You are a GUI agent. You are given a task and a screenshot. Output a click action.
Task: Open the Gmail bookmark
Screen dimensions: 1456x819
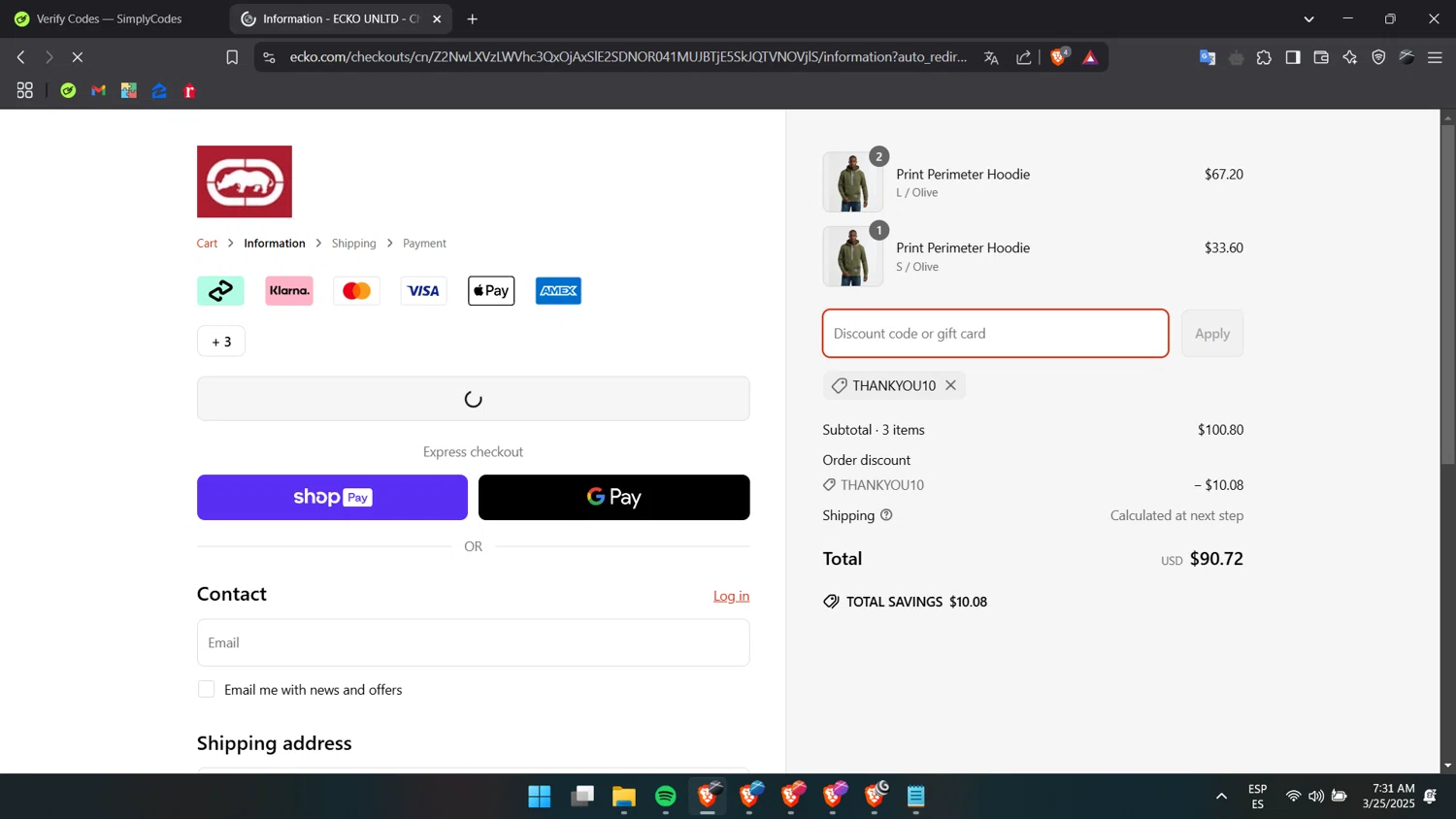pyautogui.click(x=99, y=90)
